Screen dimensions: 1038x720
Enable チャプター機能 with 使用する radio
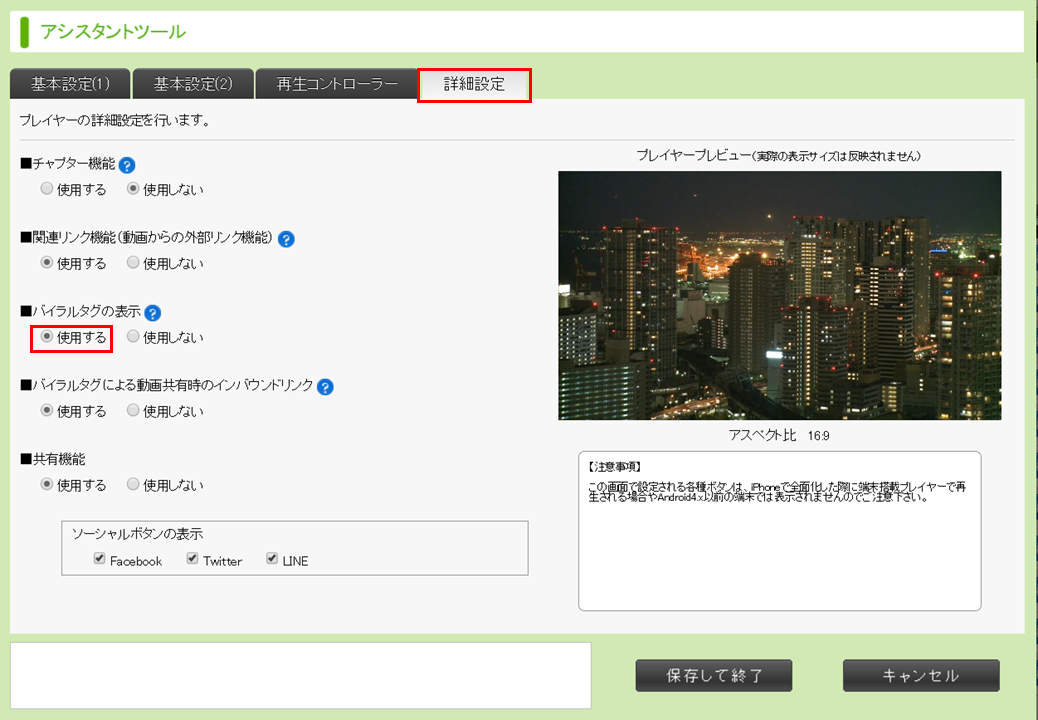pyautogui.click(x=47, y=189)
